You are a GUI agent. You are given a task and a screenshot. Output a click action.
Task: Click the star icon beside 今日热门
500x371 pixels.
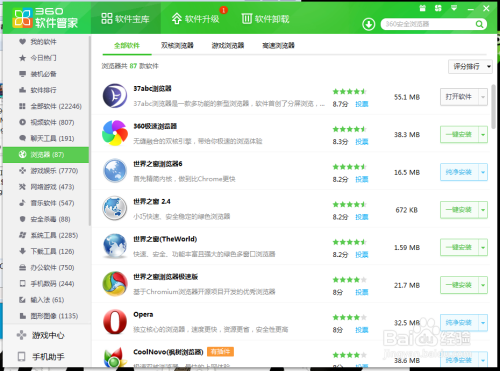pyautogui.click(x=22, y=58)
